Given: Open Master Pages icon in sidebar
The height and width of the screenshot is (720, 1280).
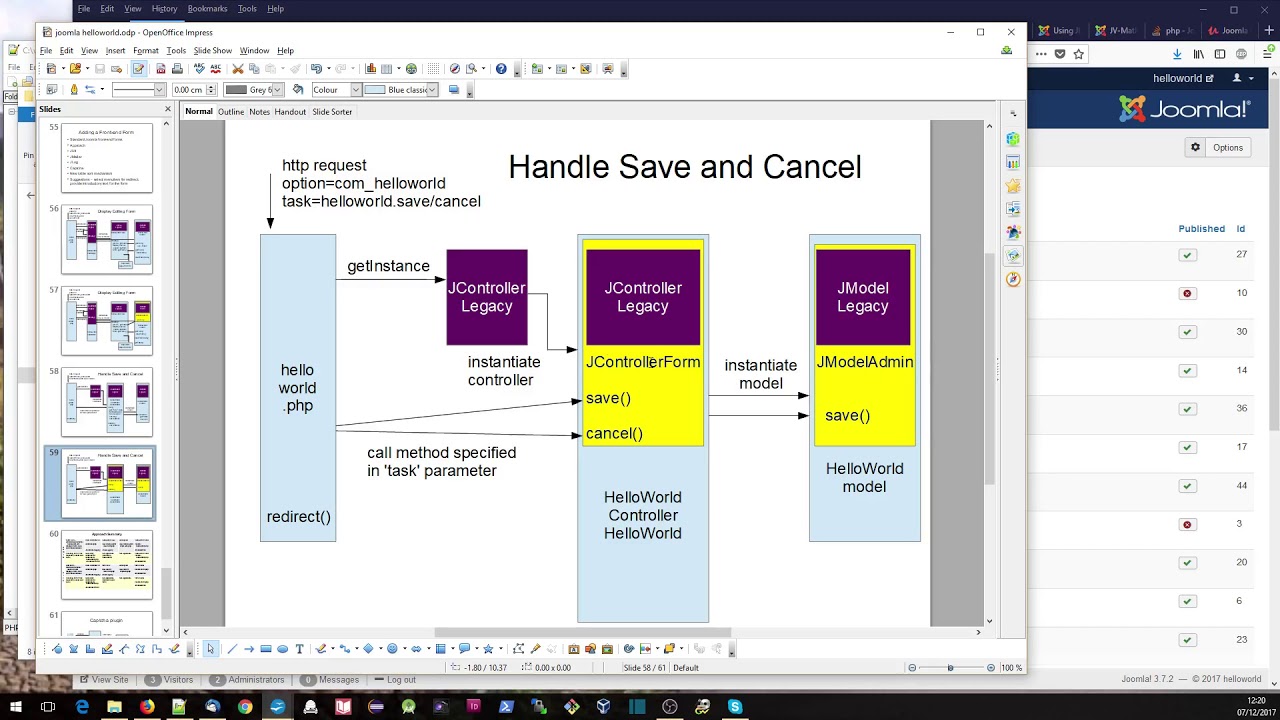Looking at the screenshot, I should pos(1013,162).
